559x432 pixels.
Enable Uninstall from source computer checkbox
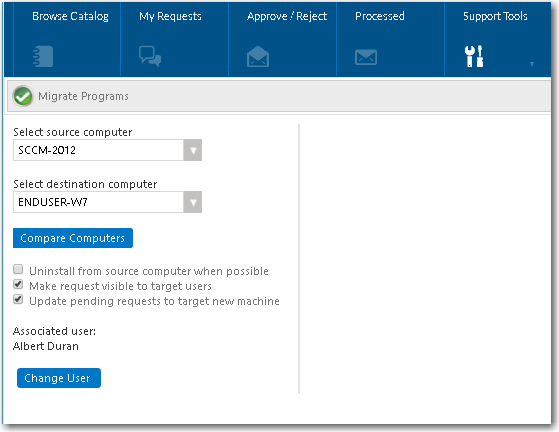click(18, 269)
